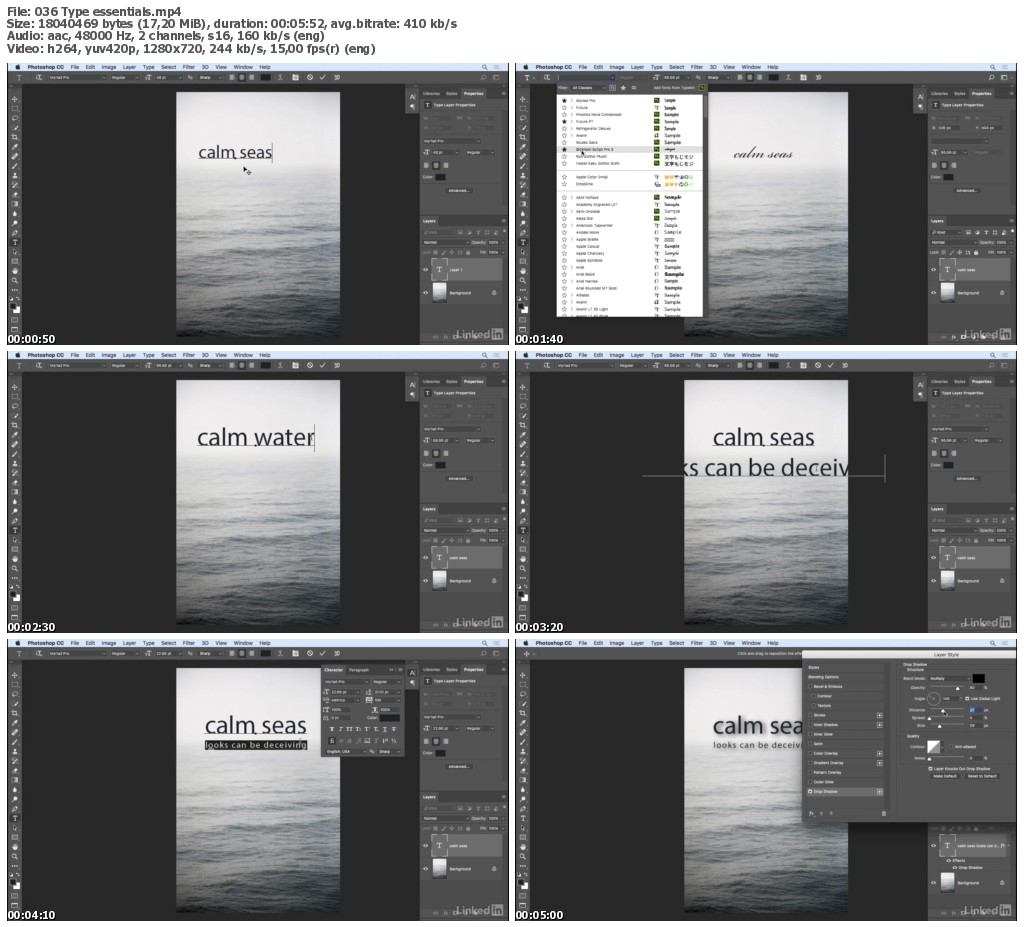
Task: Click the Make Default button
Action: point(945,776)
